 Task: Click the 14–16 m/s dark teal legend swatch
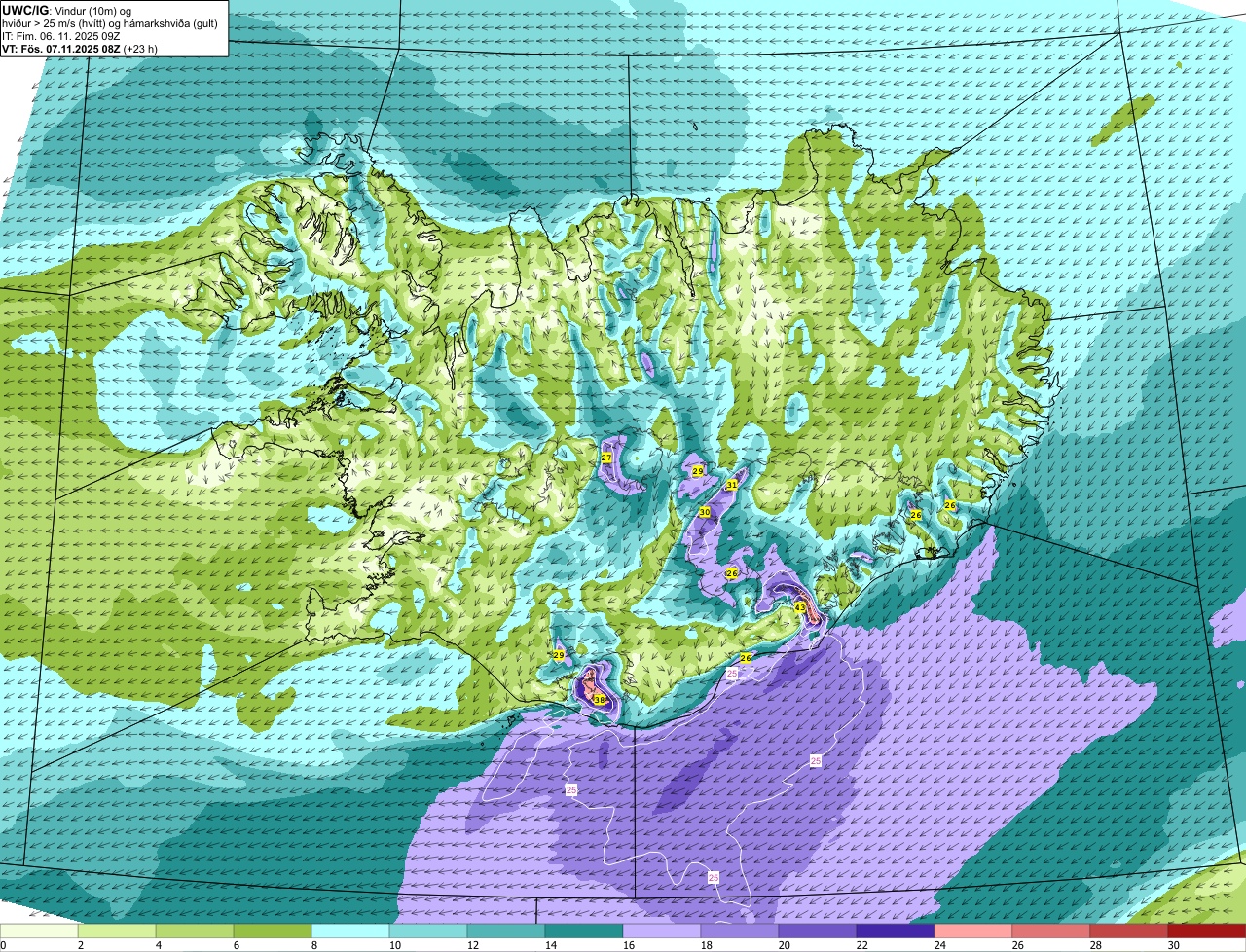point(584,931)
